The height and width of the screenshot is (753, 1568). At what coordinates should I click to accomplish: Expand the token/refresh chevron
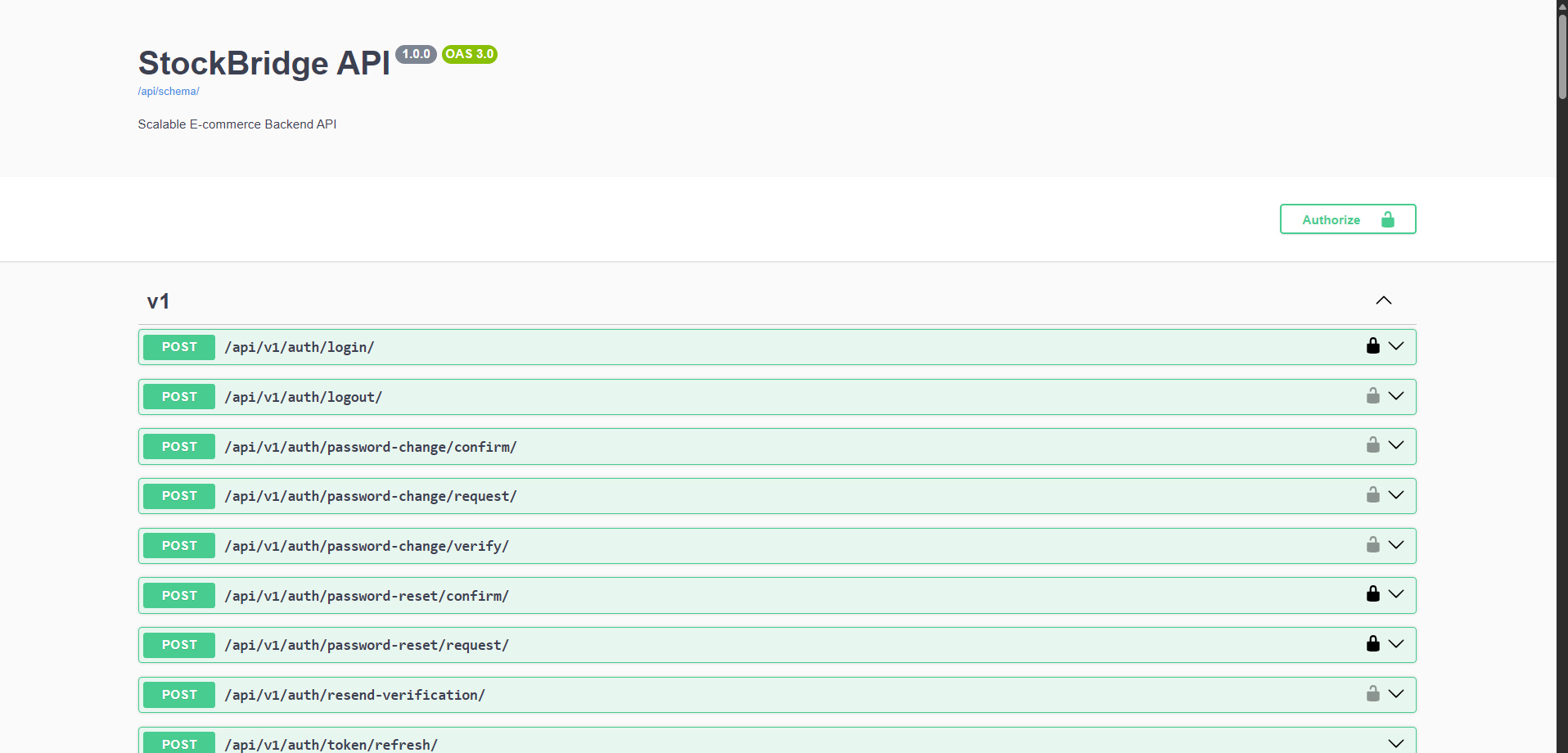coord(1396,743)
